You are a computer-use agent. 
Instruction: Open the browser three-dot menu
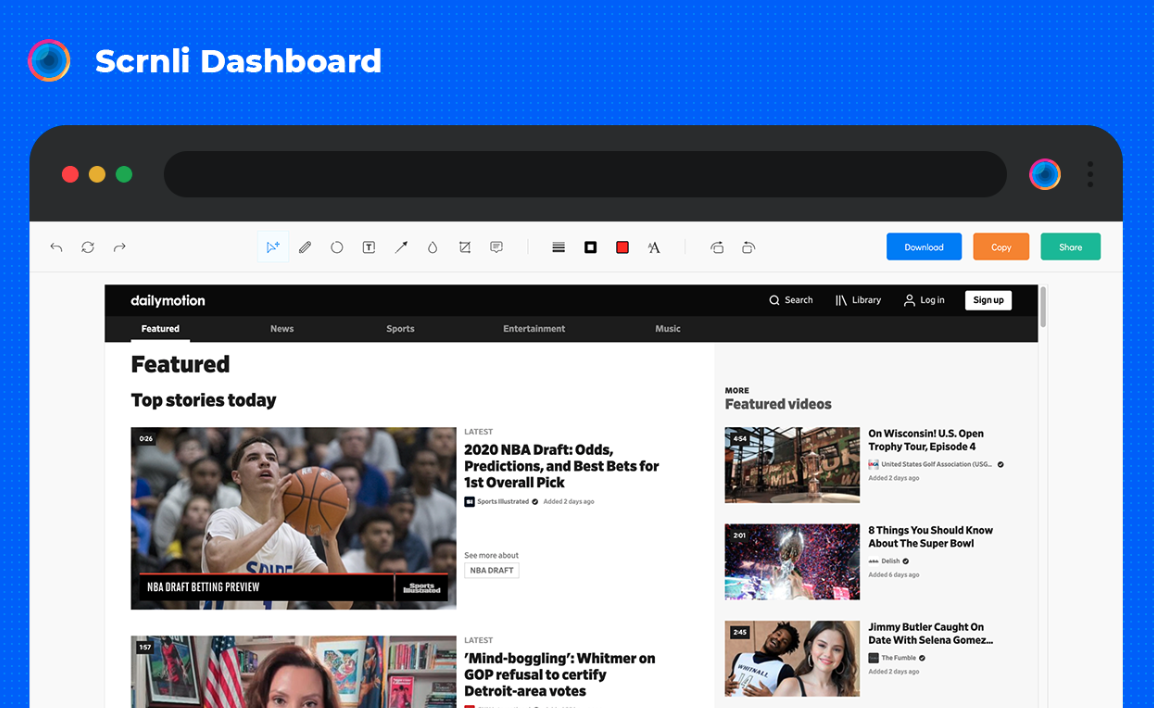1090,174
